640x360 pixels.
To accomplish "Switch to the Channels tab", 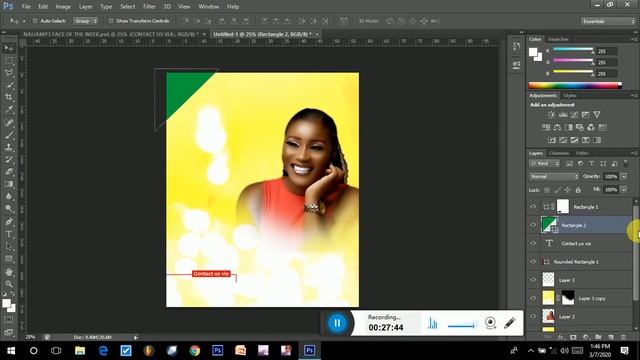I will click(559, 153).
